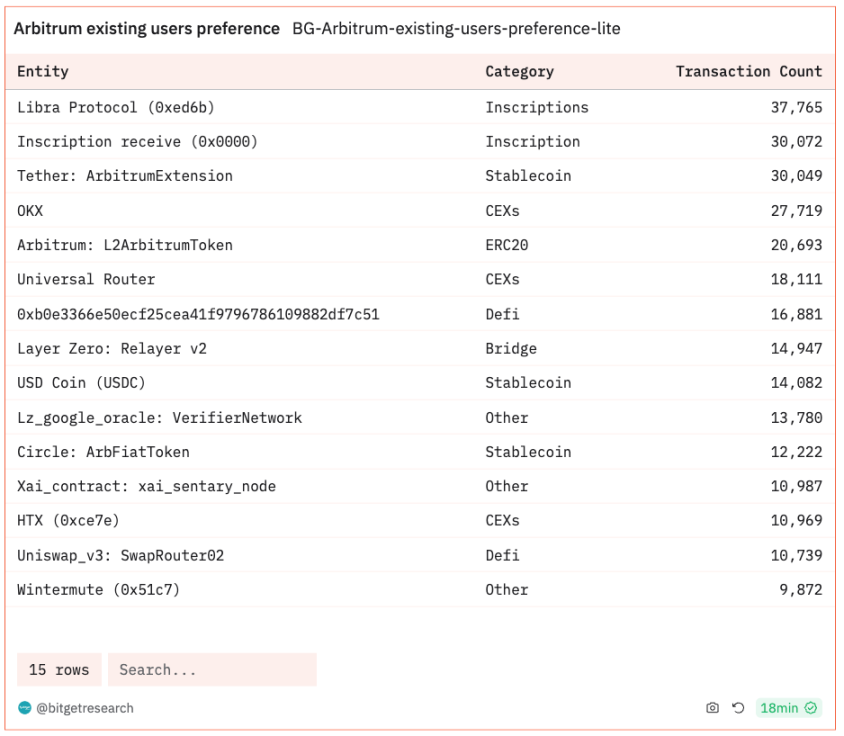The image size is (844, 736).
Task: Select the Tether: ArbitrumExtension entity cell
Action: pyautogui.click(x=125, y=176)
